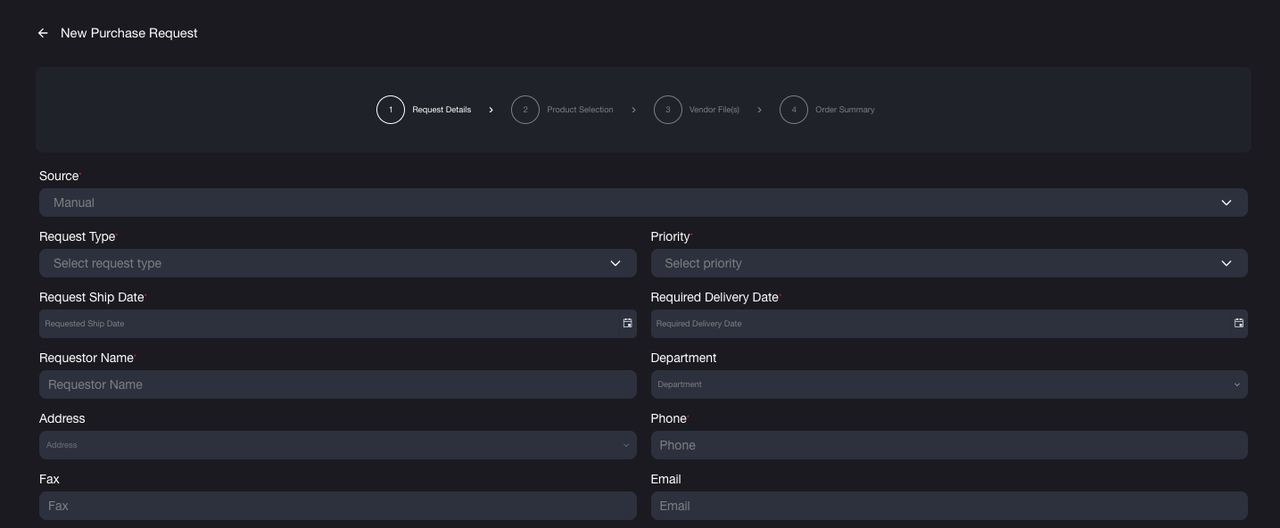The height and width of the screenshot is (528, 1280).
Task: Select the Vendor File(s) step label
Action: (714, 110)
